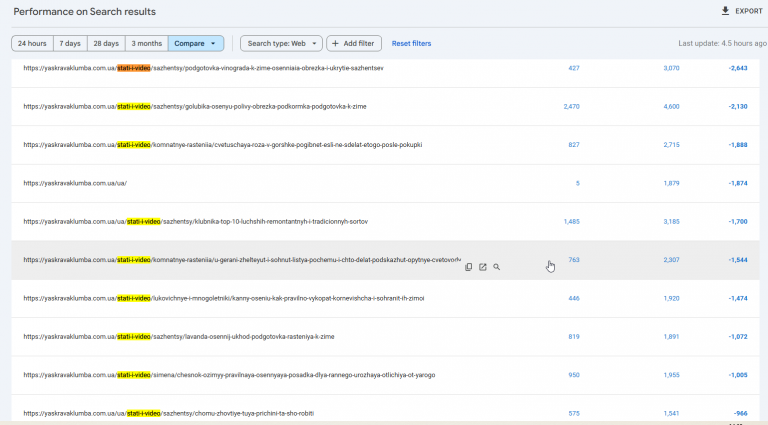Select the 7 days date range
This screenshot has height=425, width=768.
click(70, 44)
